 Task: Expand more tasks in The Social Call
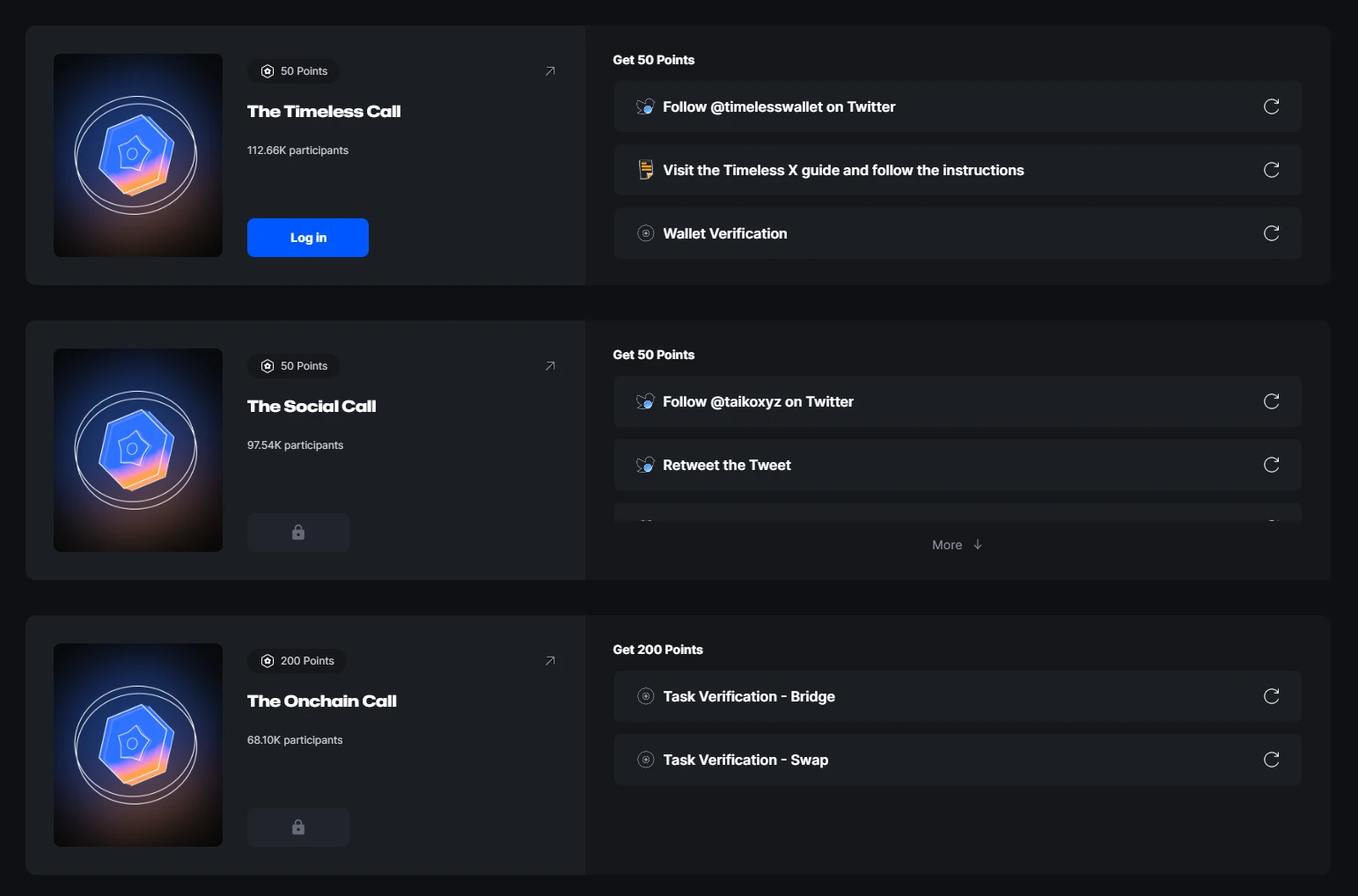tap(957, 545)
